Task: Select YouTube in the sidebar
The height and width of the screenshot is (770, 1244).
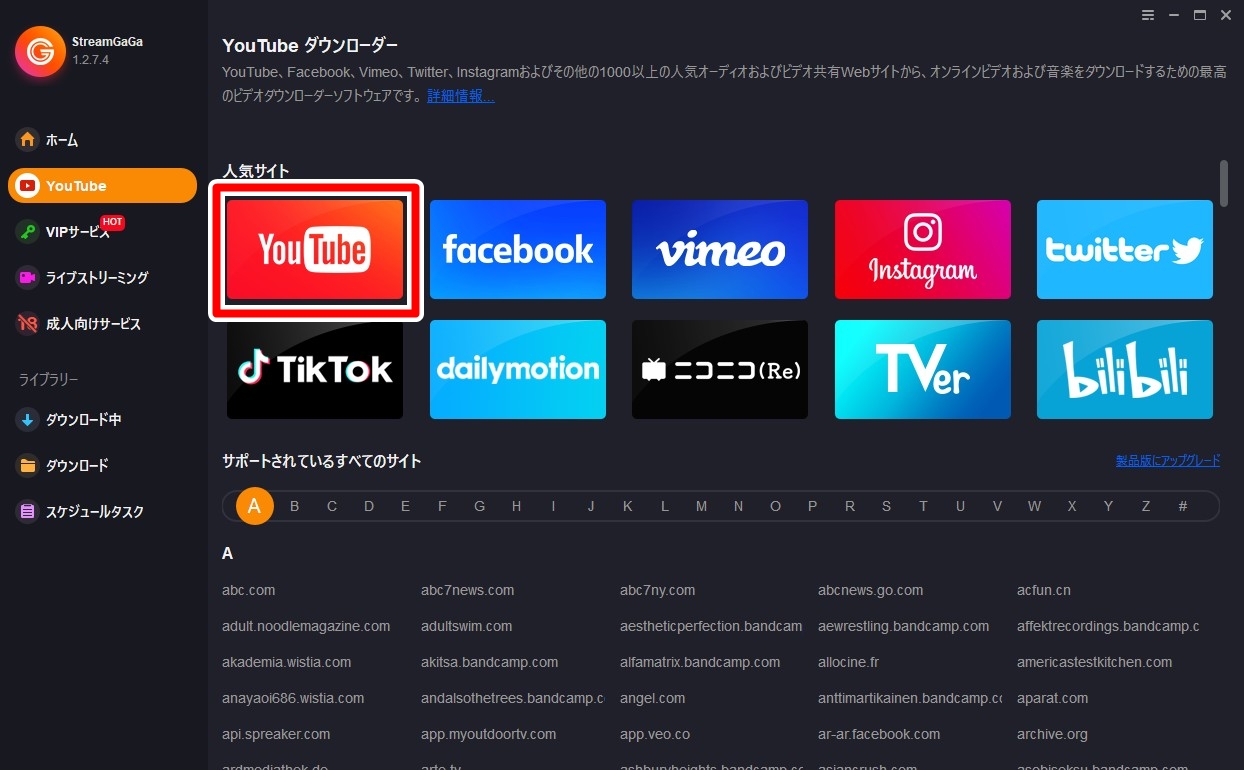Action: [102, 186]
